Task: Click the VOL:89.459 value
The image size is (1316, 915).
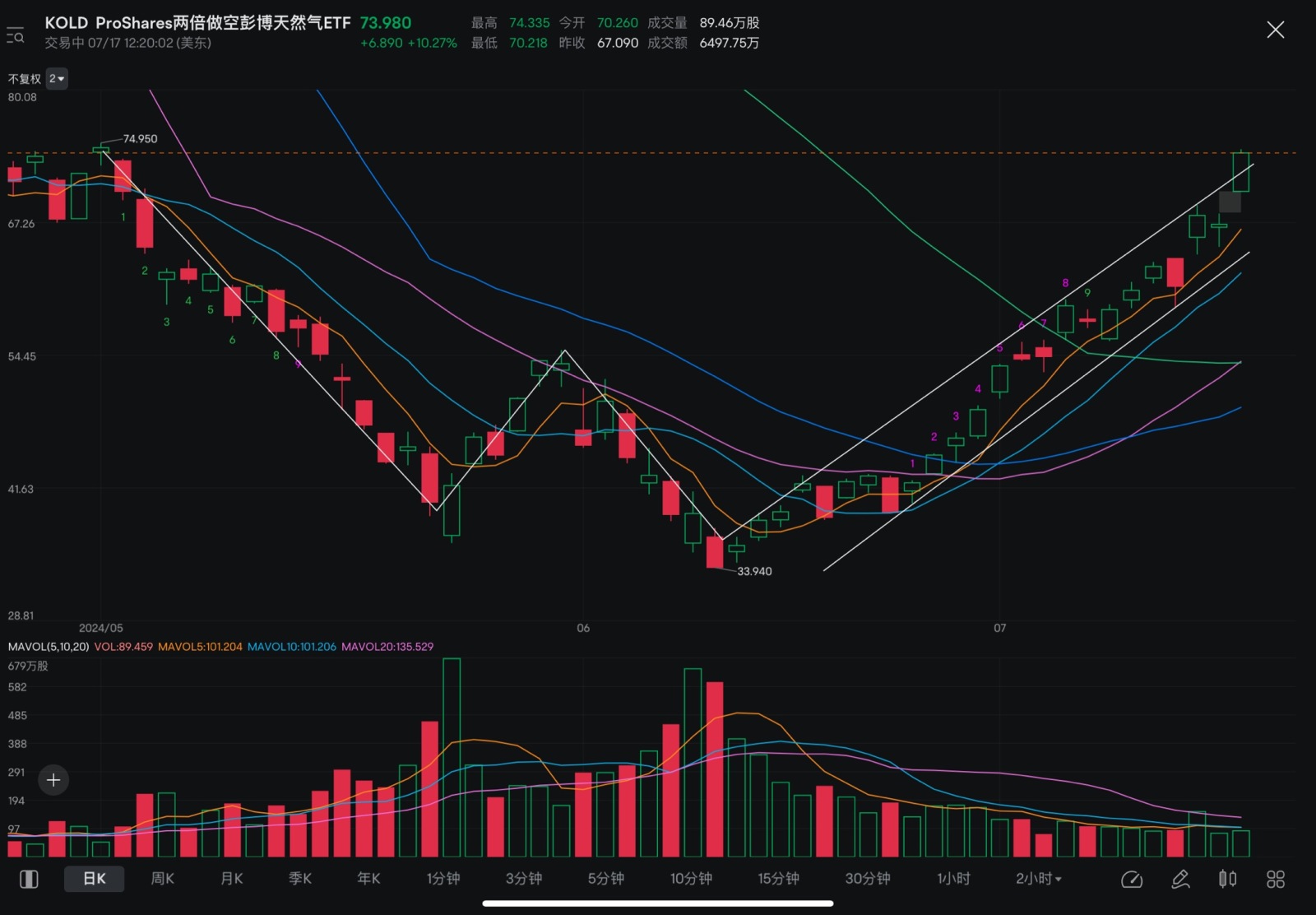Action: [x=123, y=647]
